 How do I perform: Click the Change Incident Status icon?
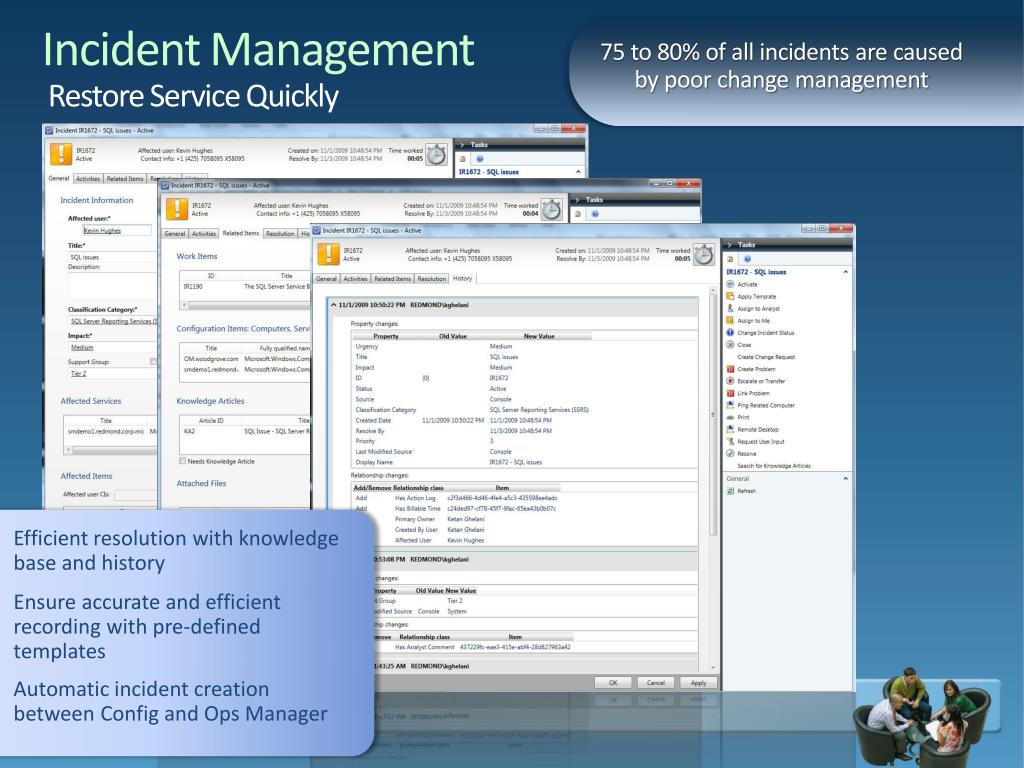pos(730,332)
